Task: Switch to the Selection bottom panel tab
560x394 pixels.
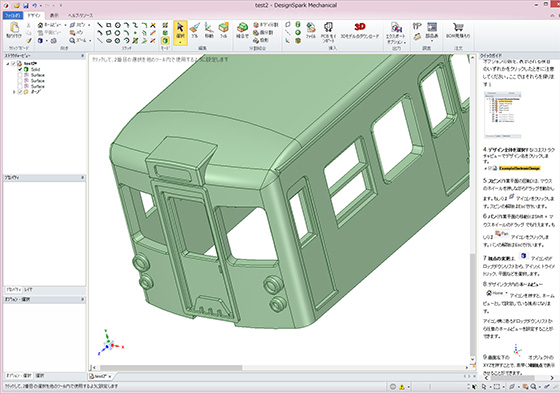Action: pyautogui.click(x=40, y=376)
